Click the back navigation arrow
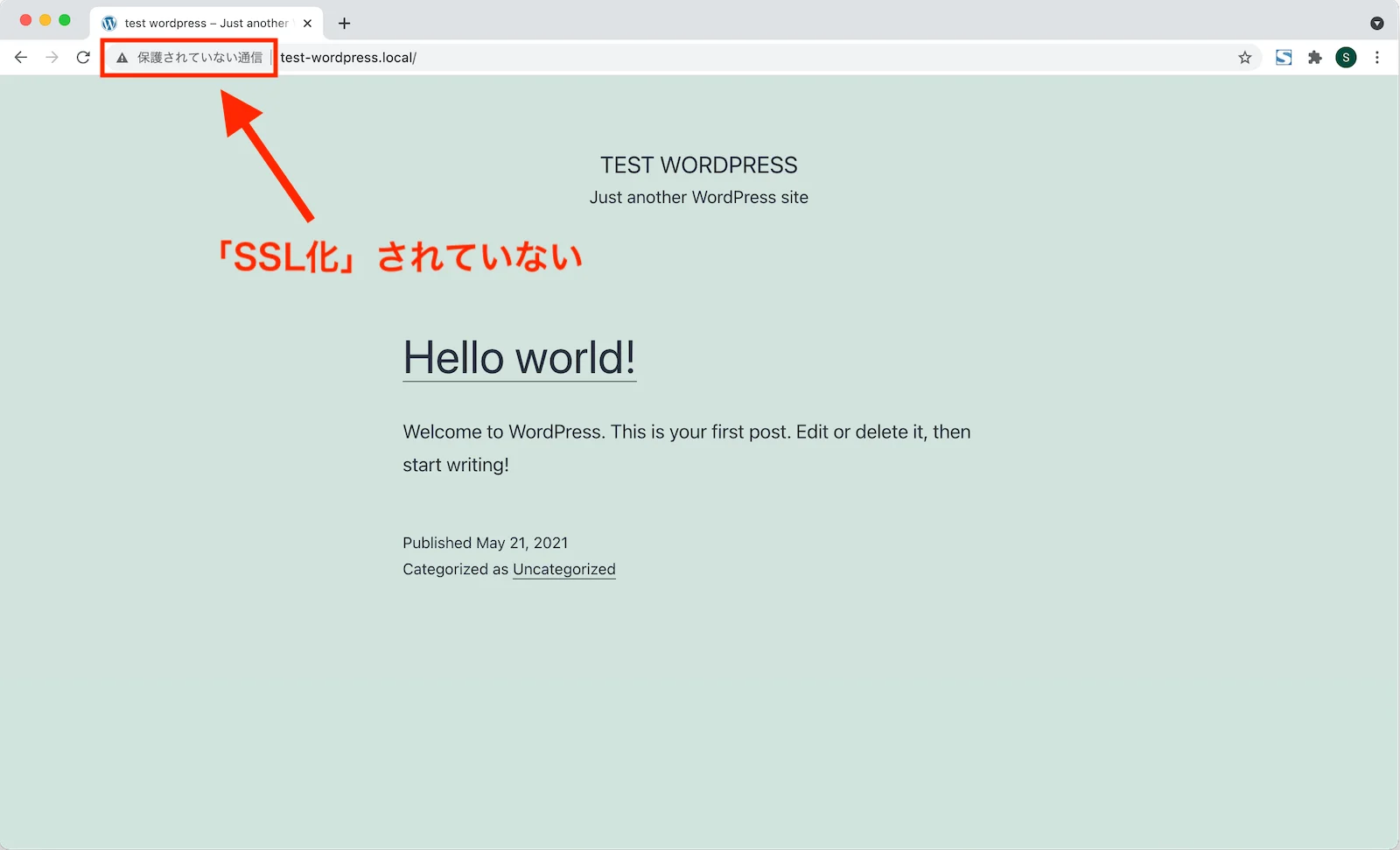 (x=21, y=57)
